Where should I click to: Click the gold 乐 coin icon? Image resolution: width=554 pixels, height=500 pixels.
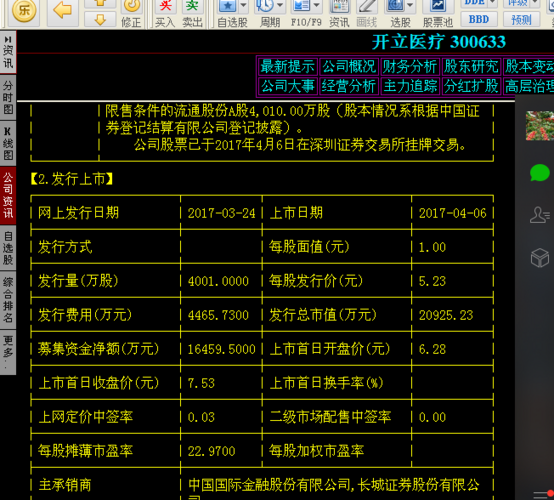click(x=24, y=10)
